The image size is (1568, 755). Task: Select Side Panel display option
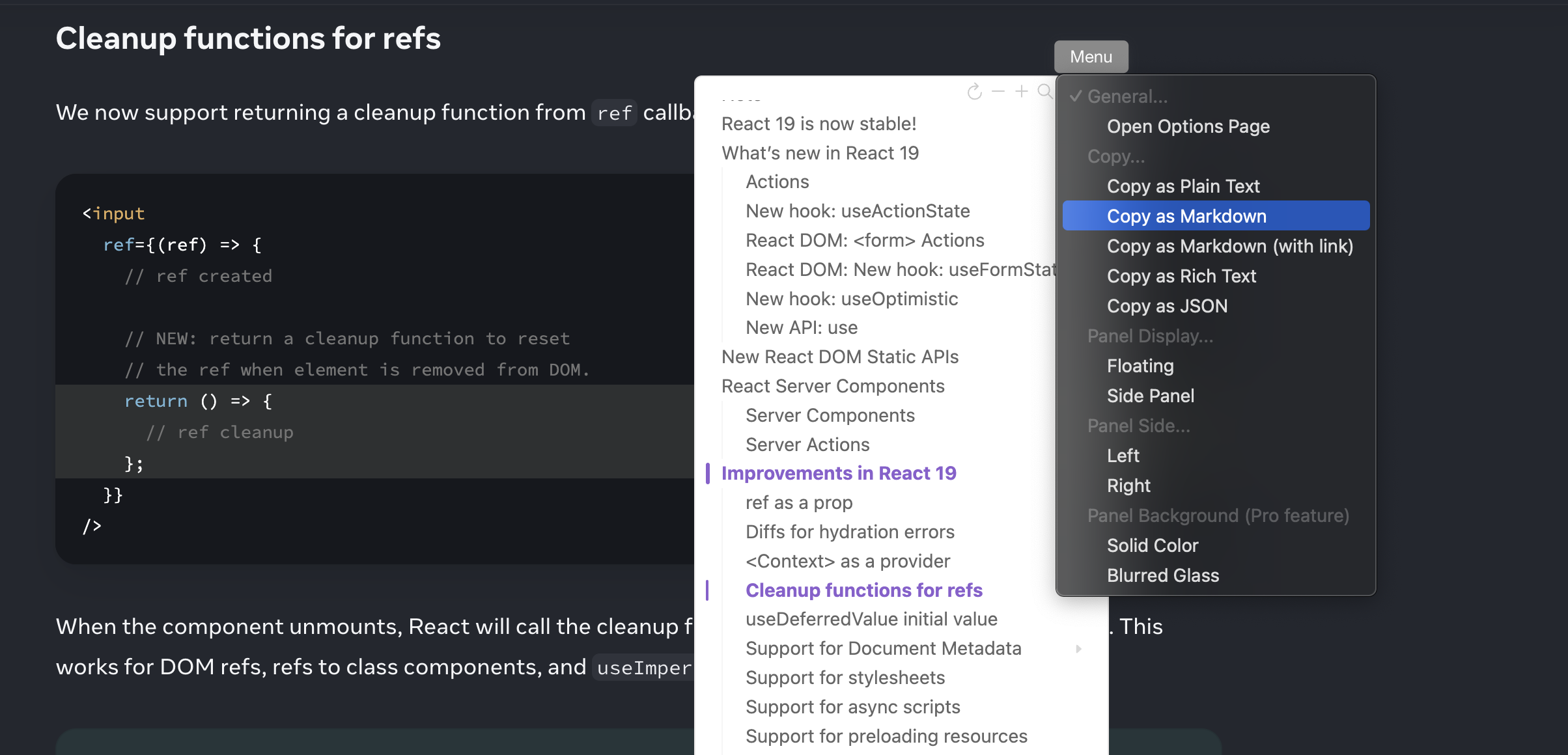click(1150, 396)
